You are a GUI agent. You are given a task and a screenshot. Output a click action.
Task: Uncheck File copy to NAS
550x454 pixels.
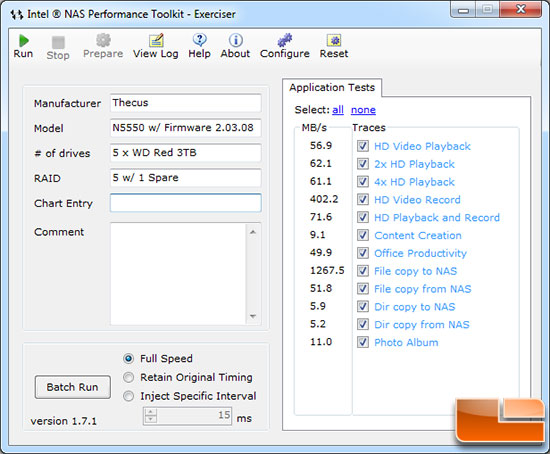(363, 271)
